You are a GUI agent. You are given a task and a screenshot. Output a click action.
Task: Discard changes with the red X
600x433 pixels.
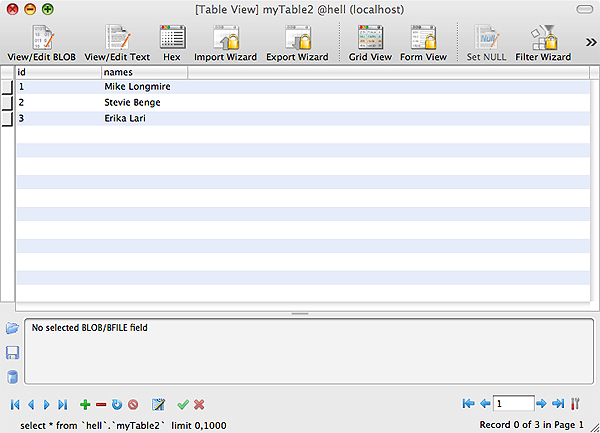point(199,404)
